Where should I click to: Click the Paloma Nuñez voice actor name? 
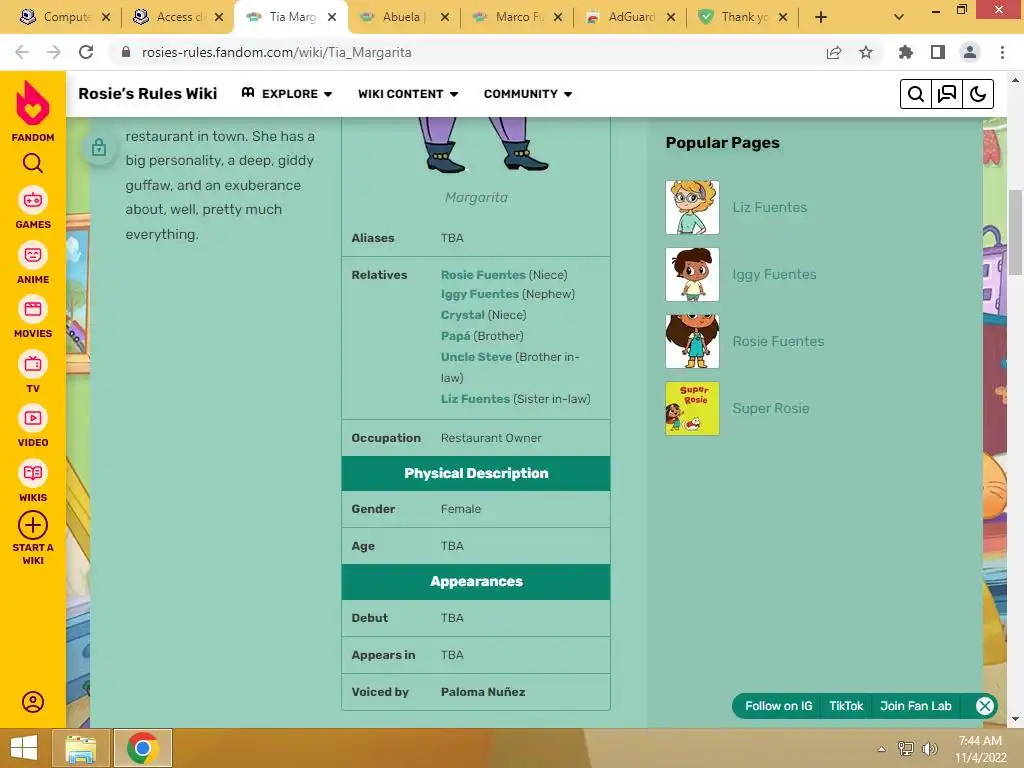pos(483,692)
